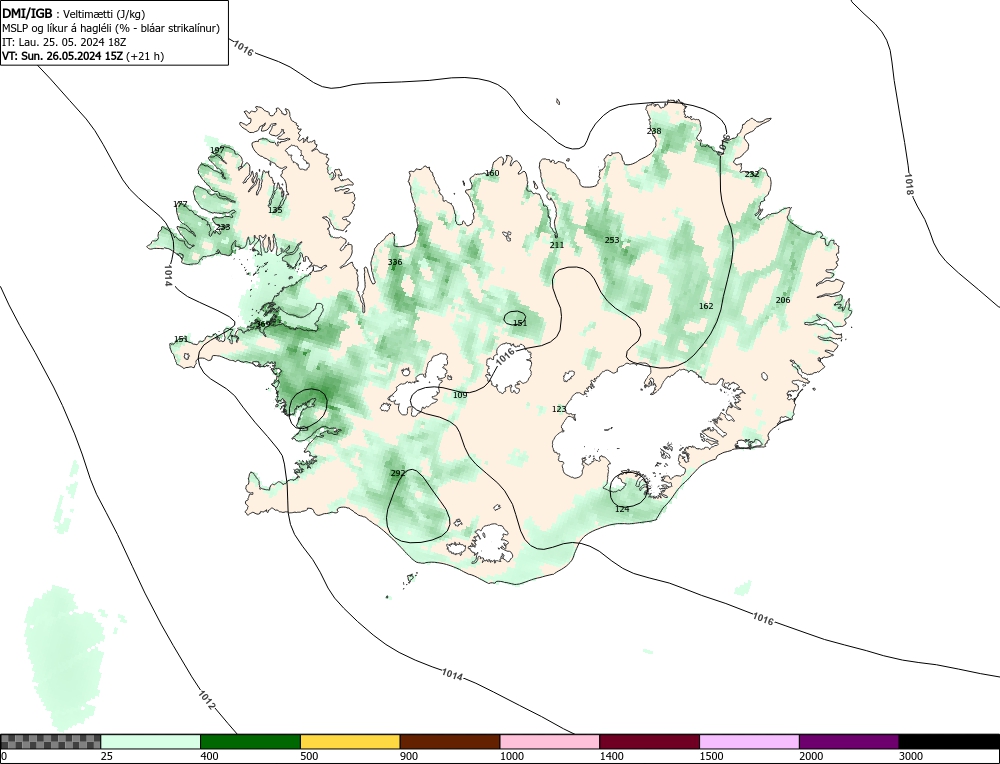
Task: Select the brown 900–1000 legend swatch
Action: (x=450, y=741)
